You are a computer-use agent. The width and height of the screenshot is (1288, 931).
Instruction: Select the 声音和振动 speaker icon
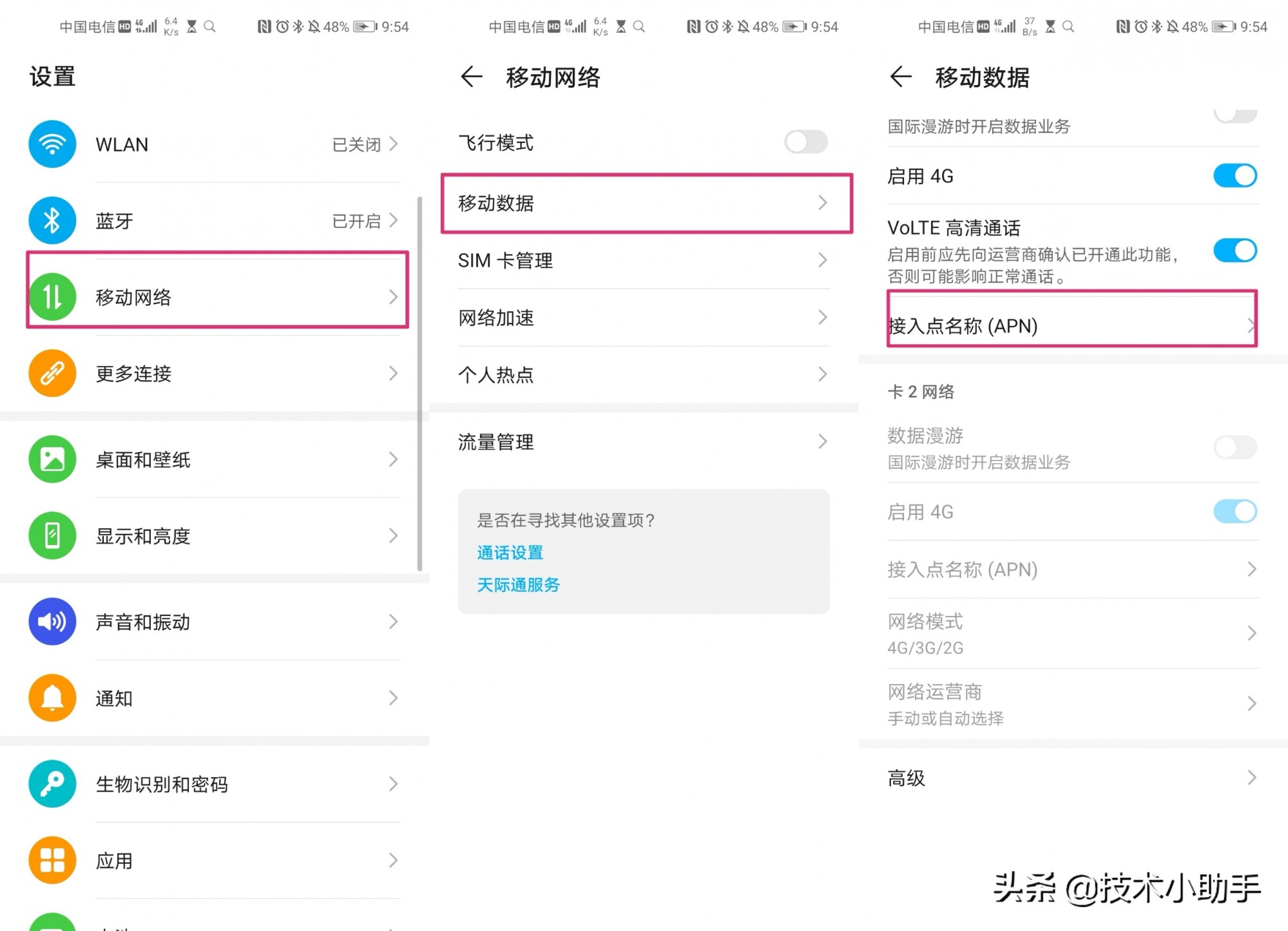(x=52, y=622)
